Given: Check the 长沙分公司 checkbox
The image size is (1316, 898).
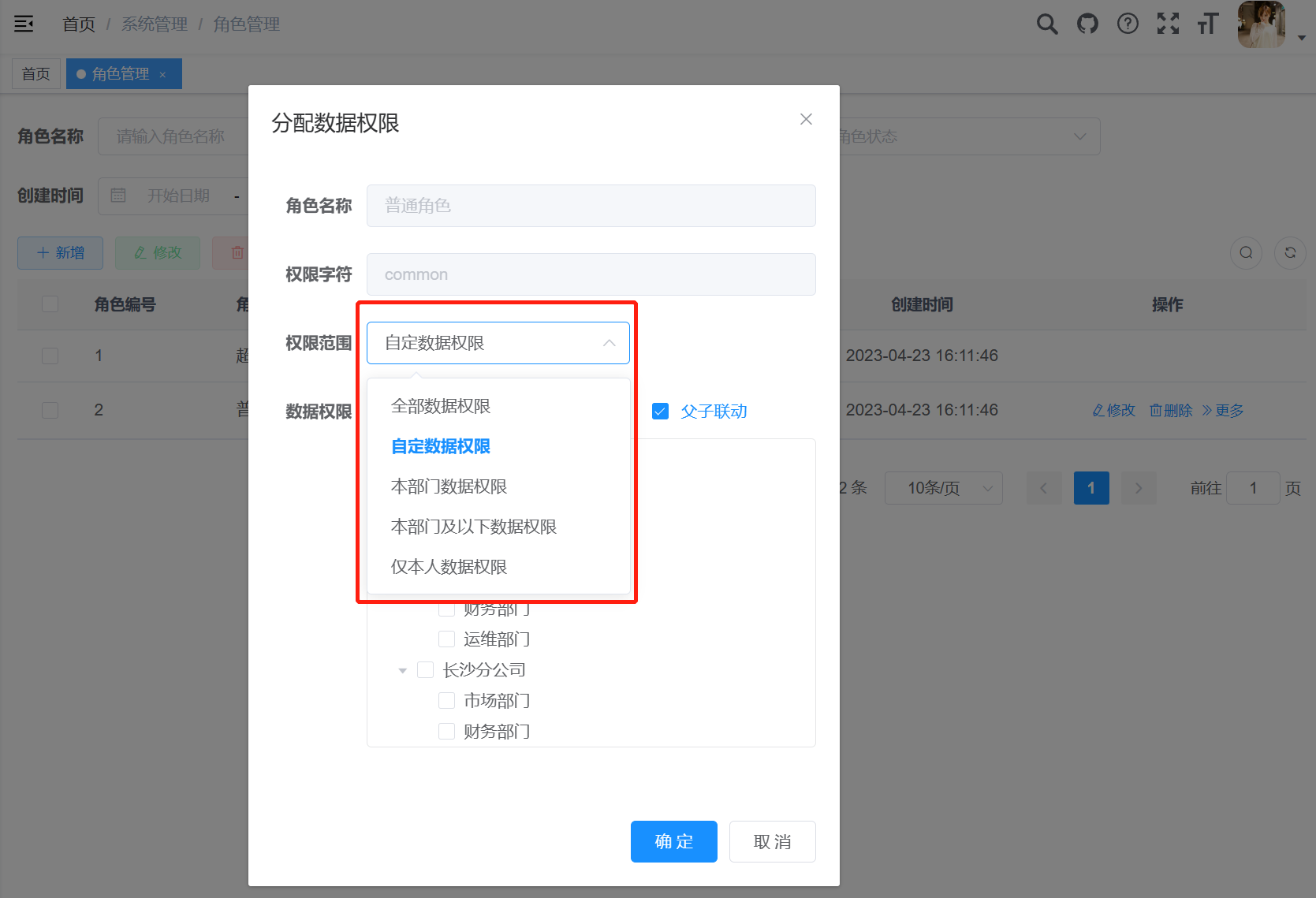Looking at the screenshot, I should (x=425, y=669).
